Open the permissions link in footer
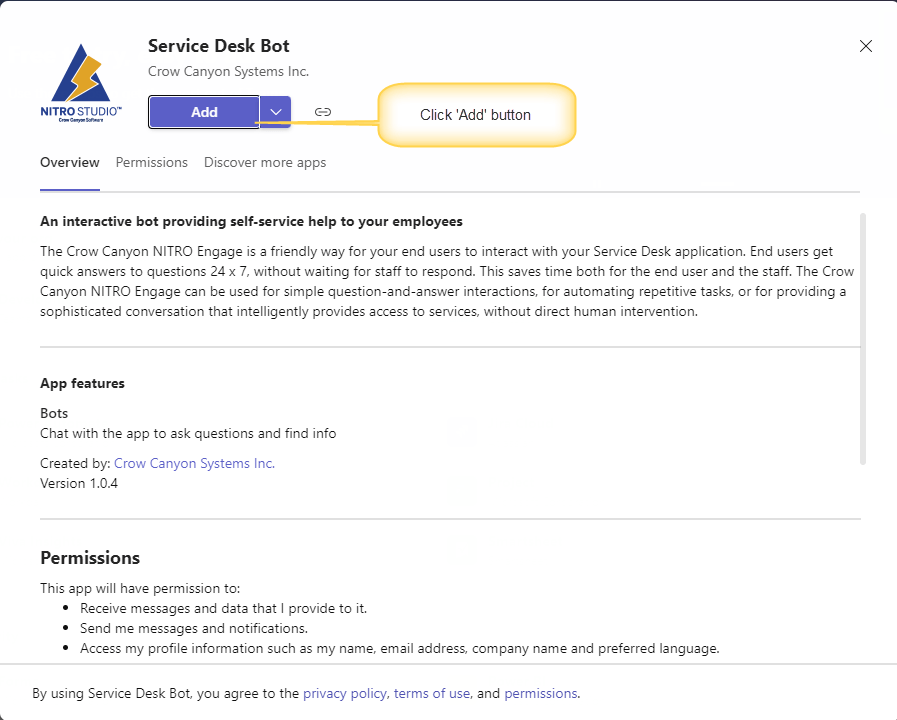Image resolution: width=897 pixels, height=720 pixels. 541,693
